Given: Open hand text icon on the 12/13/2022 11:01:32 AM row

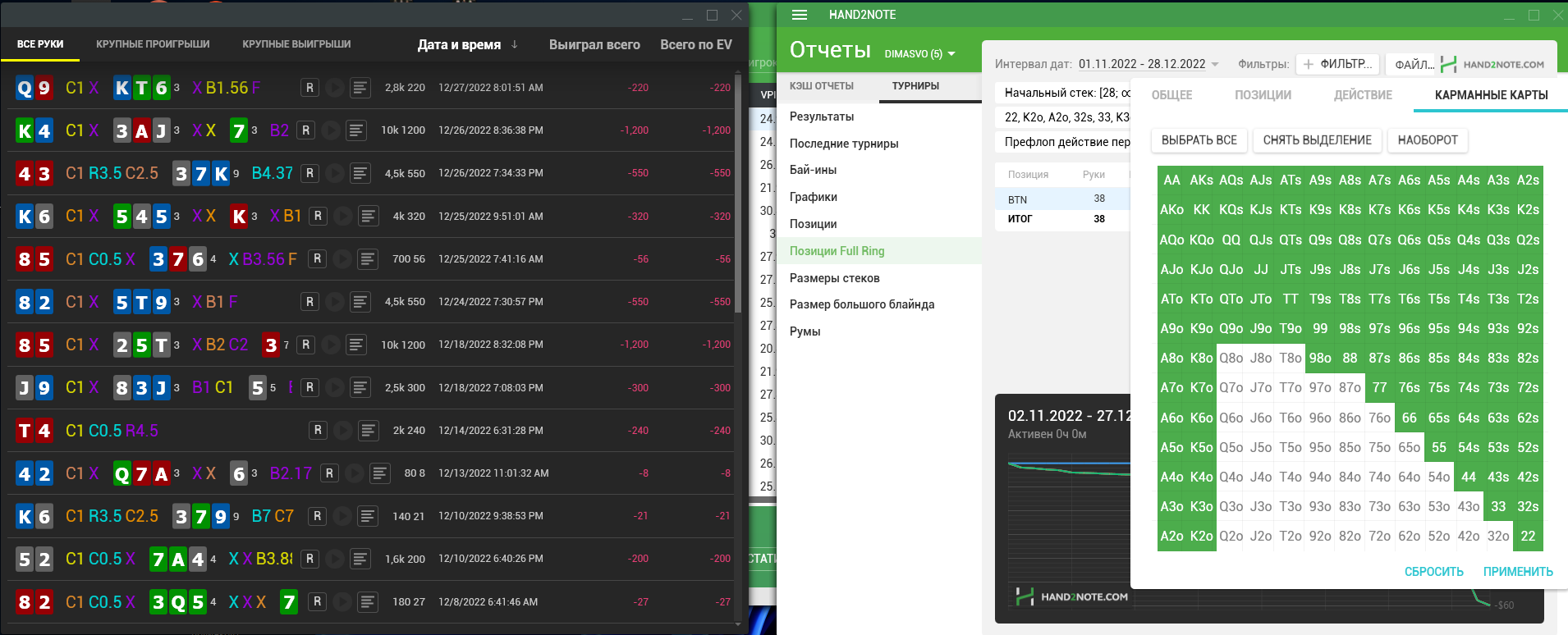Looking at the screenshot, I should pyautogui.click(x=380, y=473).
